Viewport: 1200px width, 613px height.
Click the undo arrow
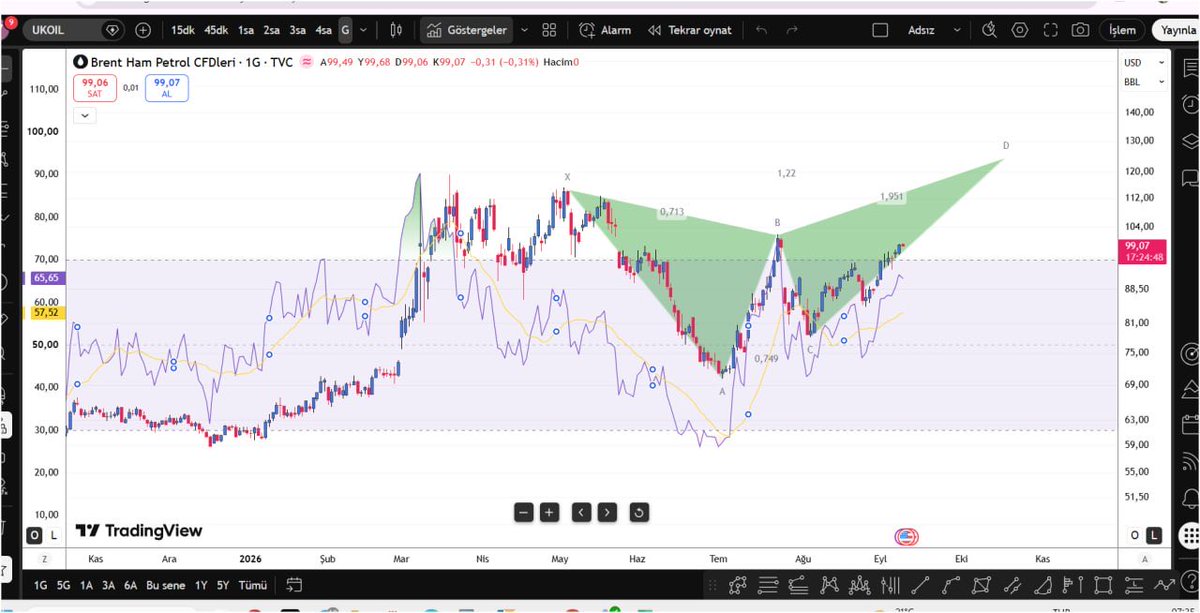click(x=762, y=30)
